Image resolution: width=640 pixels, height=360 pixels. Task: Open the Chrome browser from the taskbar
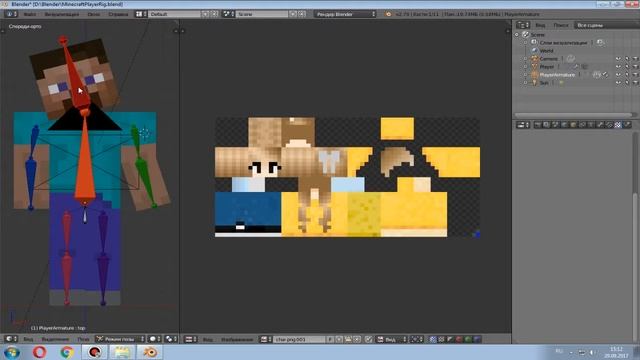click(67, 352)
